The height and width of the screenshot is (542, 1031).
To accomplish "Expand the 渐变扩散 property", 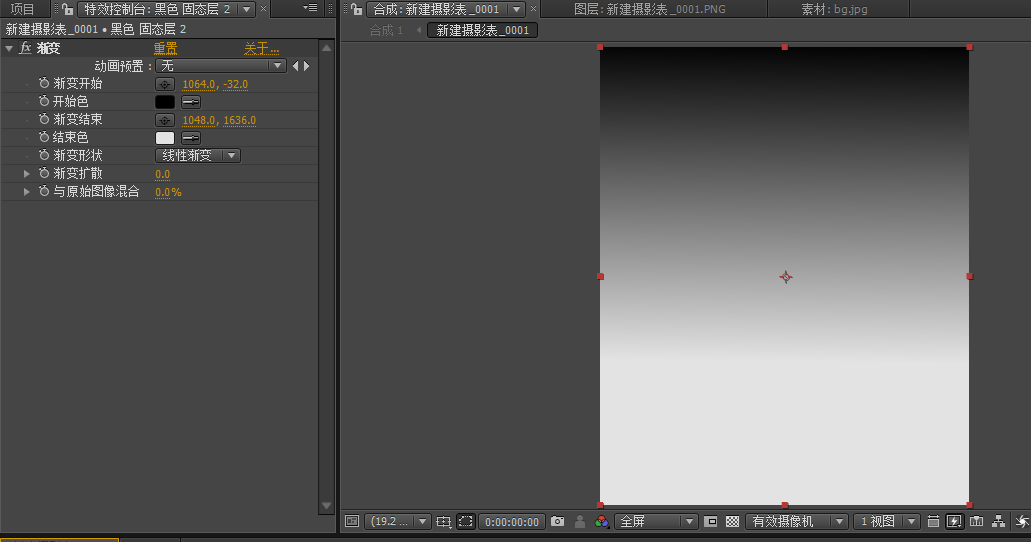I will click(x=27, y=174).
